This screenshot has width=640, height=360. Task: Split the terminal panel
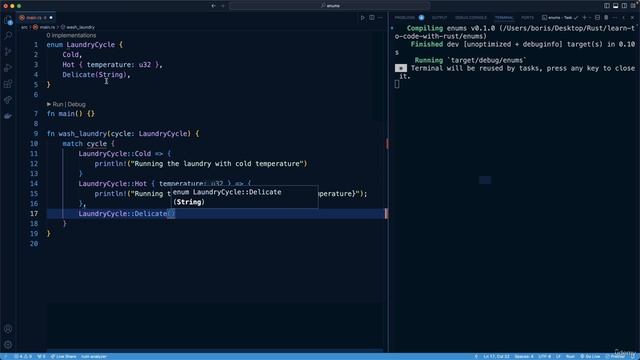pos(598,18)
